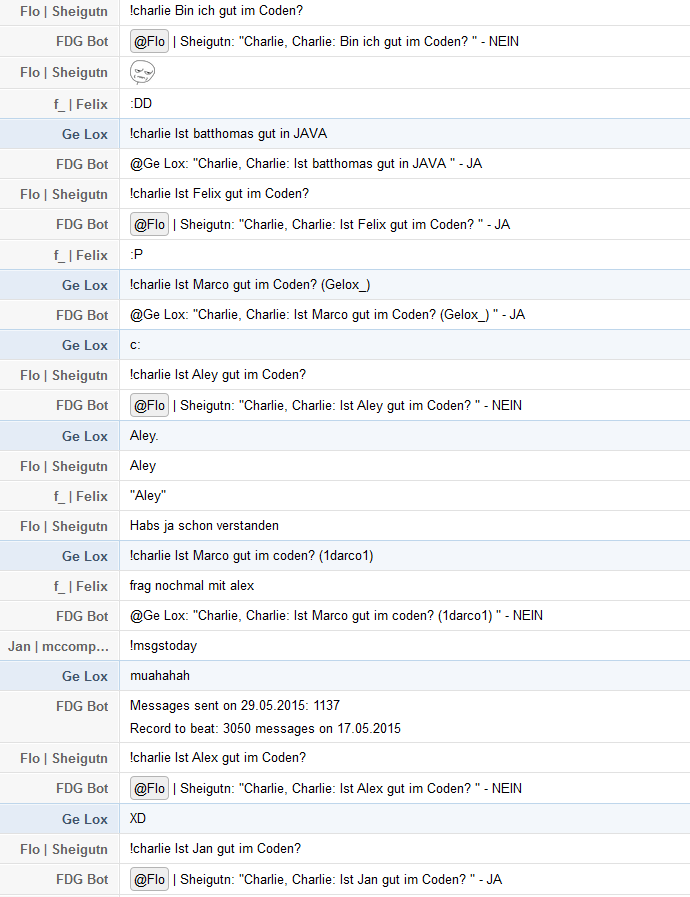Click sender 'Flo | Sheigutn' next to 'Habs ja schon verstanden'
Viewport: 690px width, 897px height.
64,526
